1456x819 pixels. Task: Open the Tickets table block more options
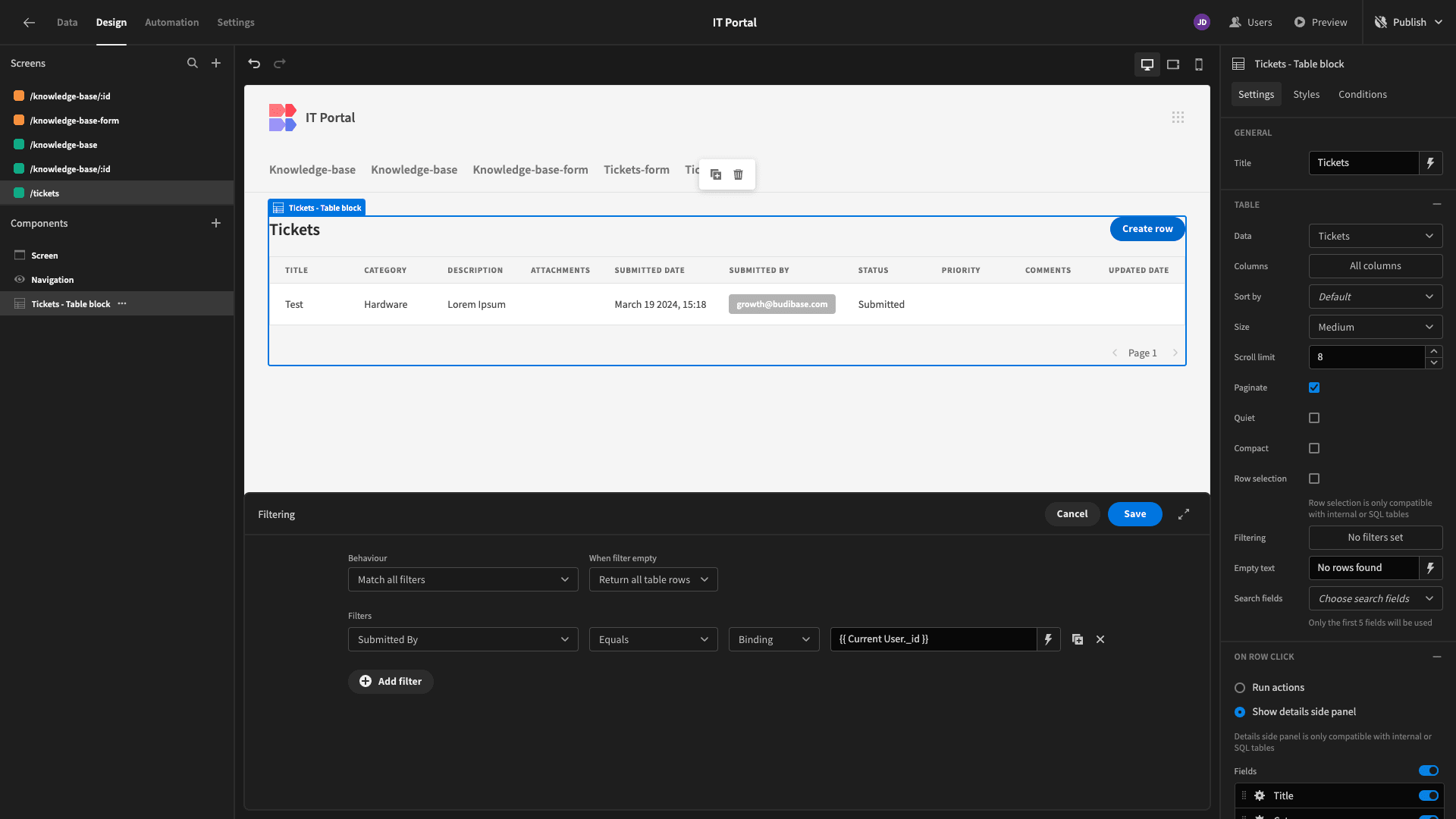pyautogui.click(x=122, y=303)
